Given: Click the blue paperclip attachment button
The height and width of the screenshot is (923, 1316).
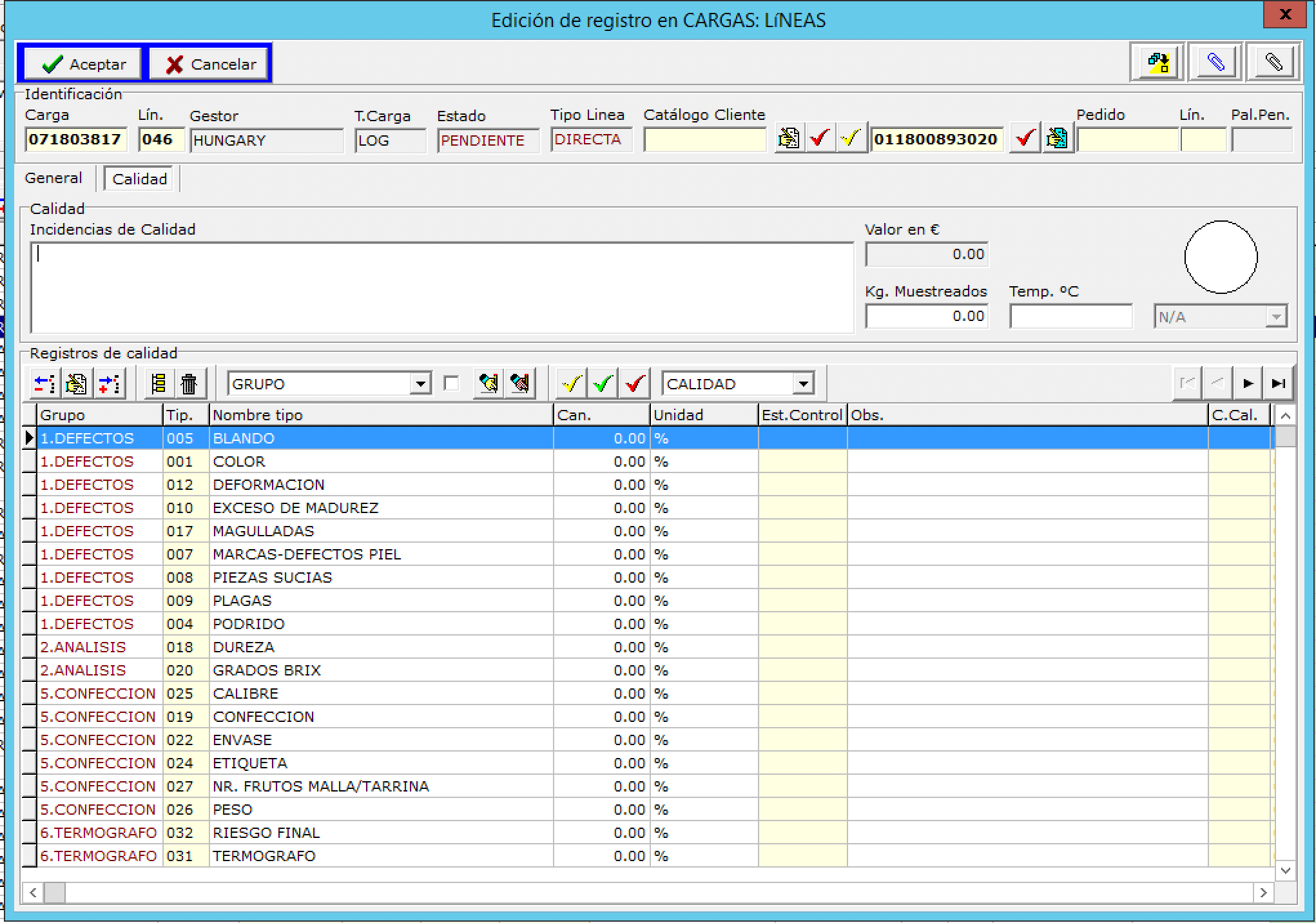Looking at the screenshot, I should (x=1215, y=63).
